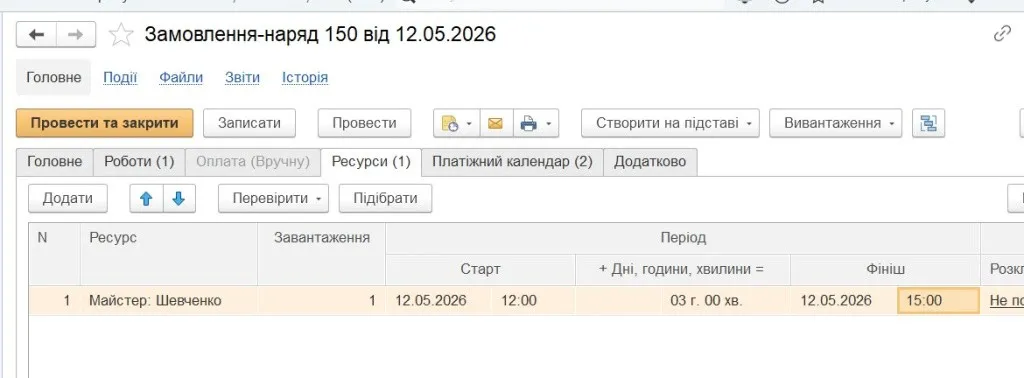Viewport: 1024px width, 378px height.
Task: Open the Файли section link
Action: tap(181, 78)
